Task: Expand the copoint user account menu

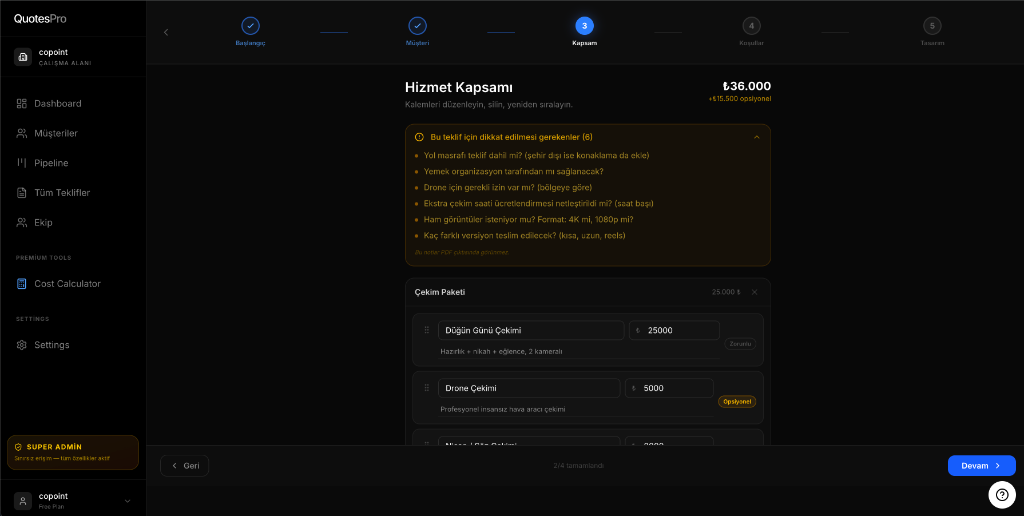Action: click(127, 500)
